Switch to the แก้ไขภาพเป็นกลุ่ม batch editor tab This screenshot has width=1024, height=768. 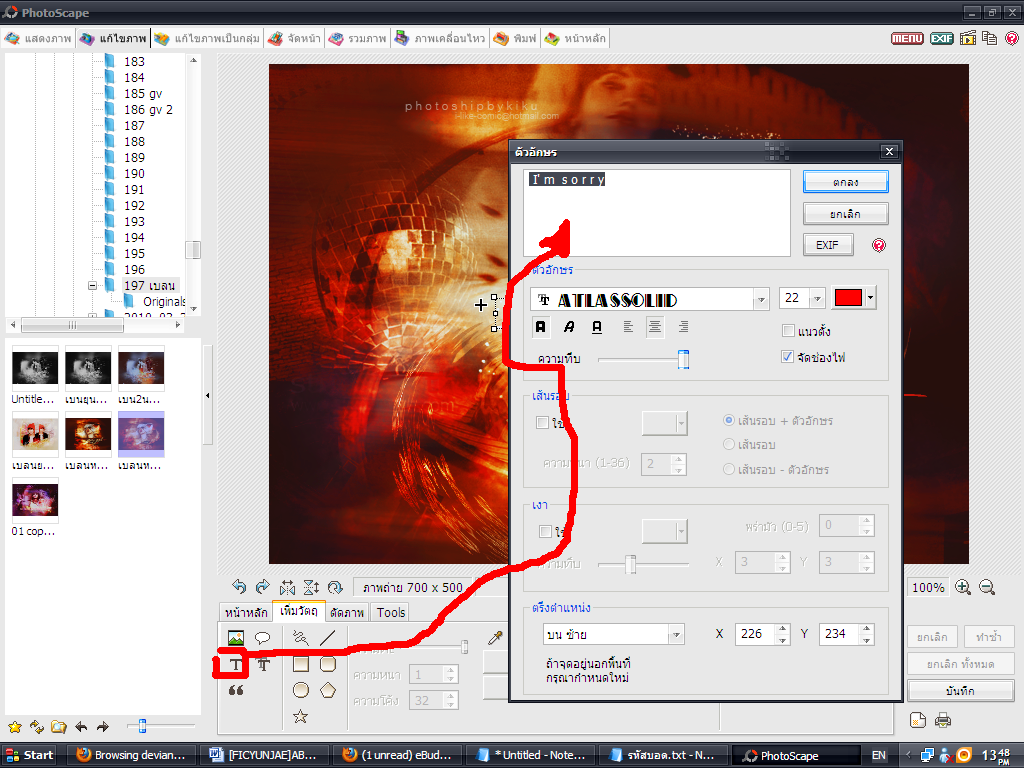click(206, 39)
